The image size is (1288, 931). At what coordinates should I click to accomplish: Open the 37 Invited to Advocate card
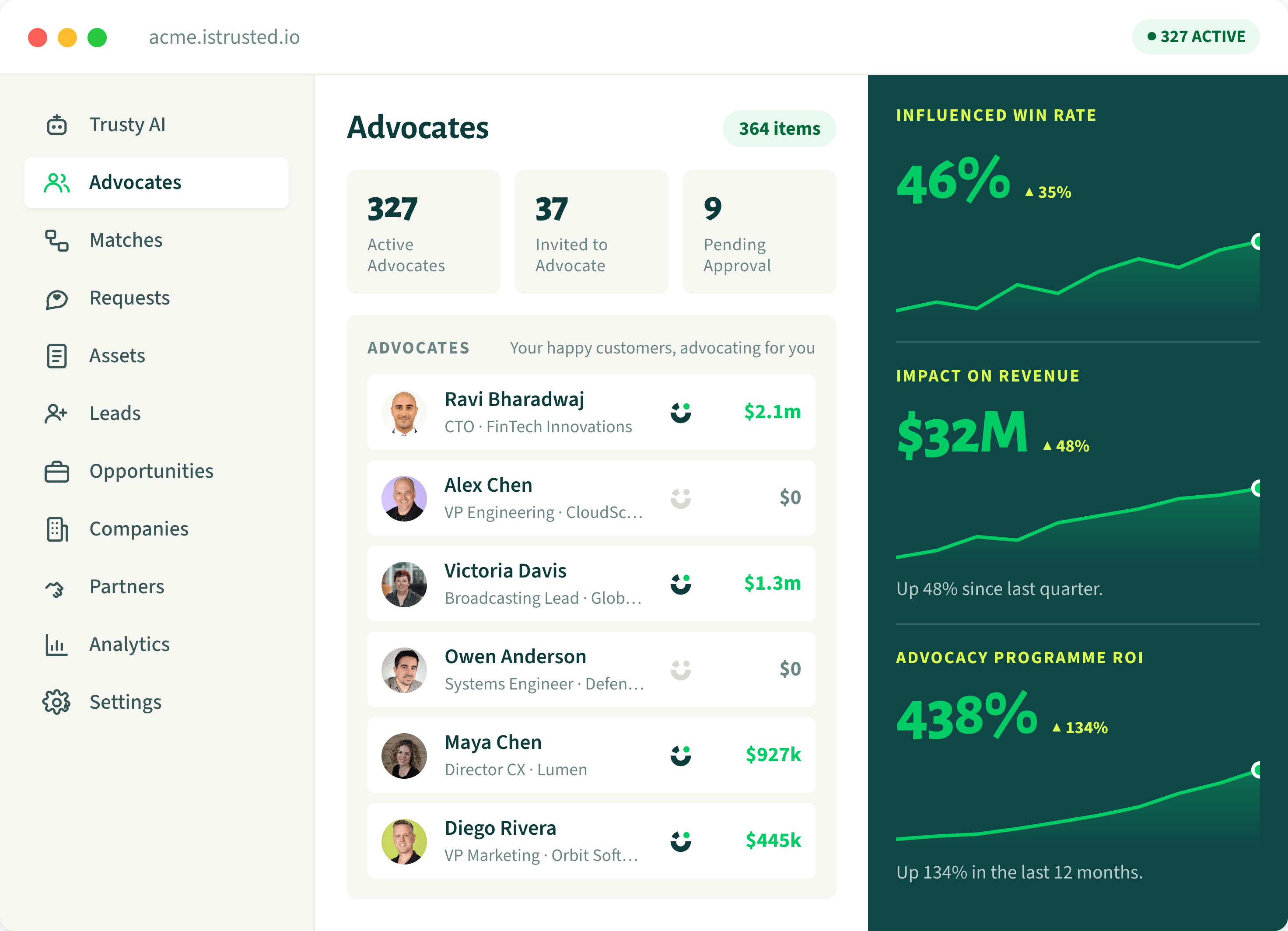click(591, 232)
